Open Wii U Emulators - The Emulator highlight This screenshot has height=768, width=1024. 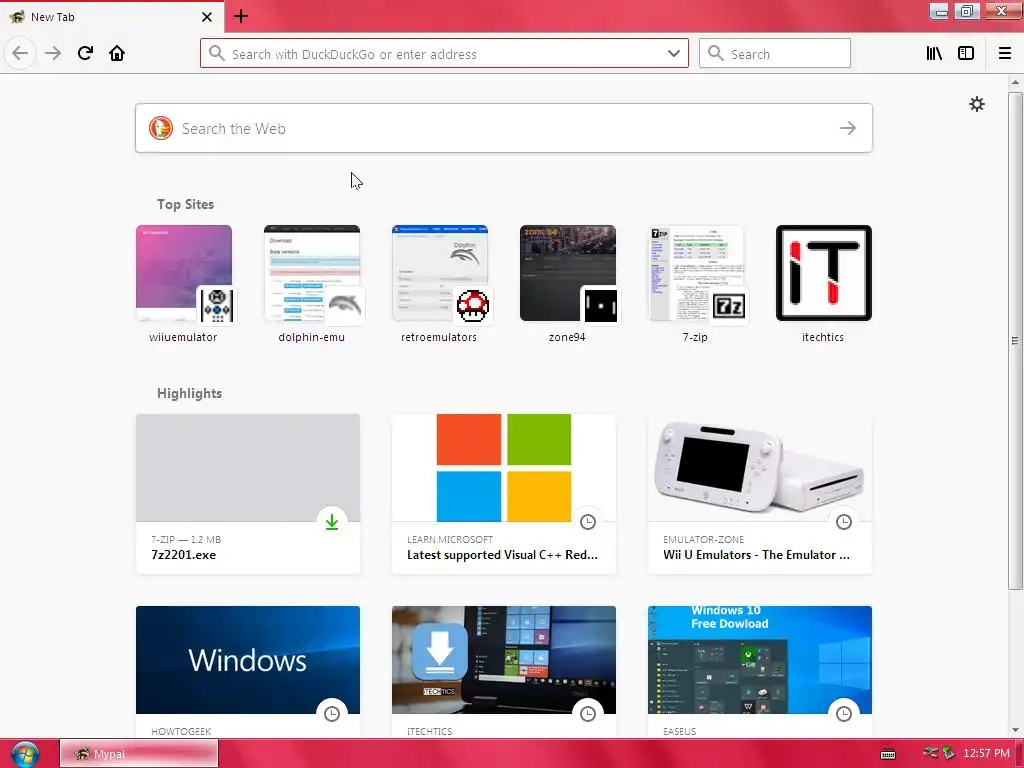(x=760, y=494)
